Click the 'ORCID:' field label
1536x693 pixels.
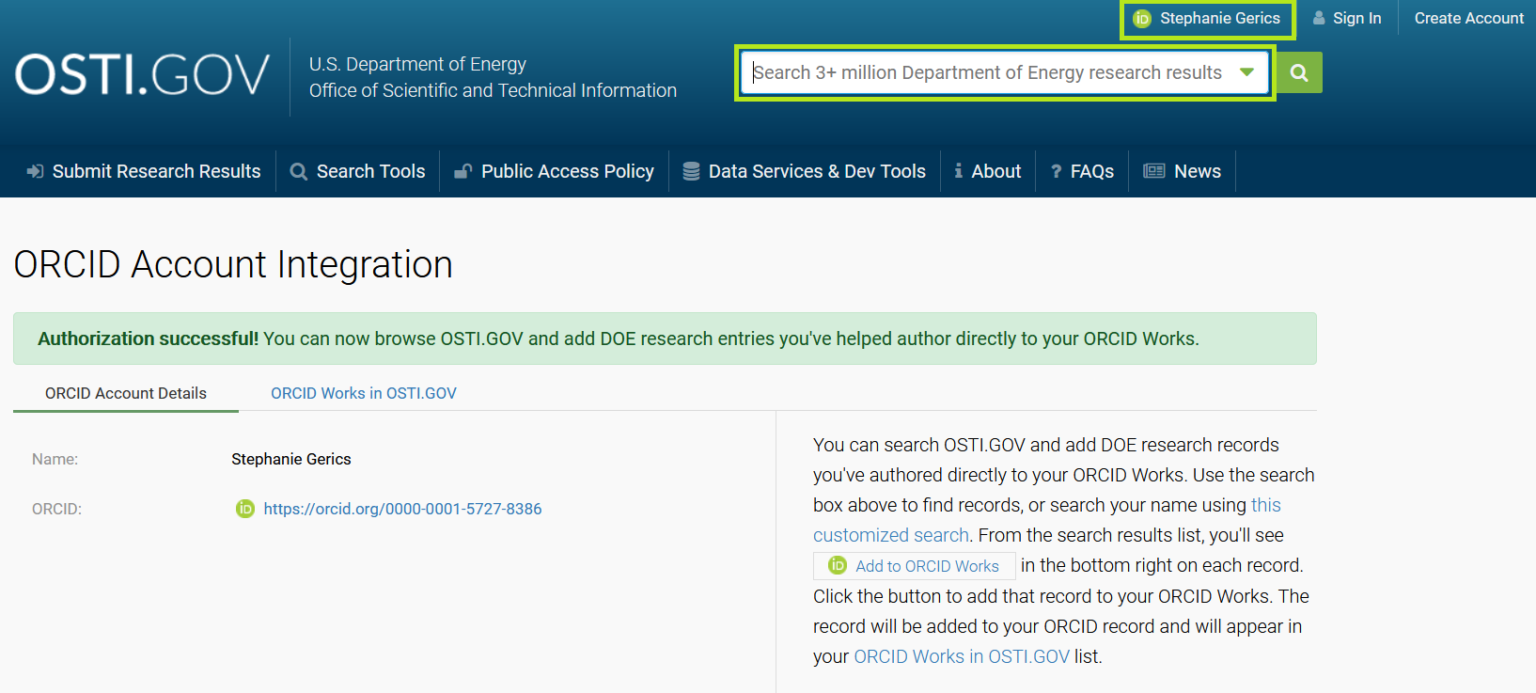coord(57,509)
